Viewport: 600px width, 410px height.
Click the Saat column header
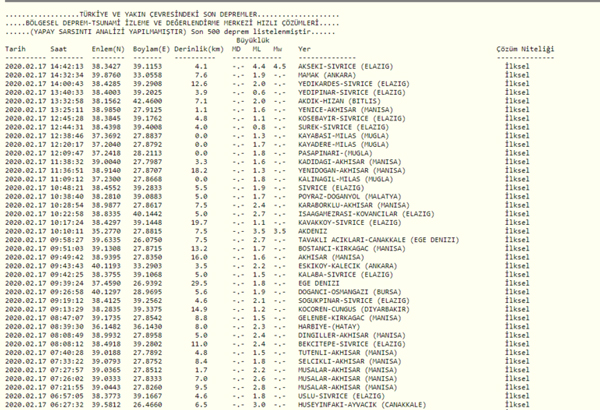(x=59, y=49)
